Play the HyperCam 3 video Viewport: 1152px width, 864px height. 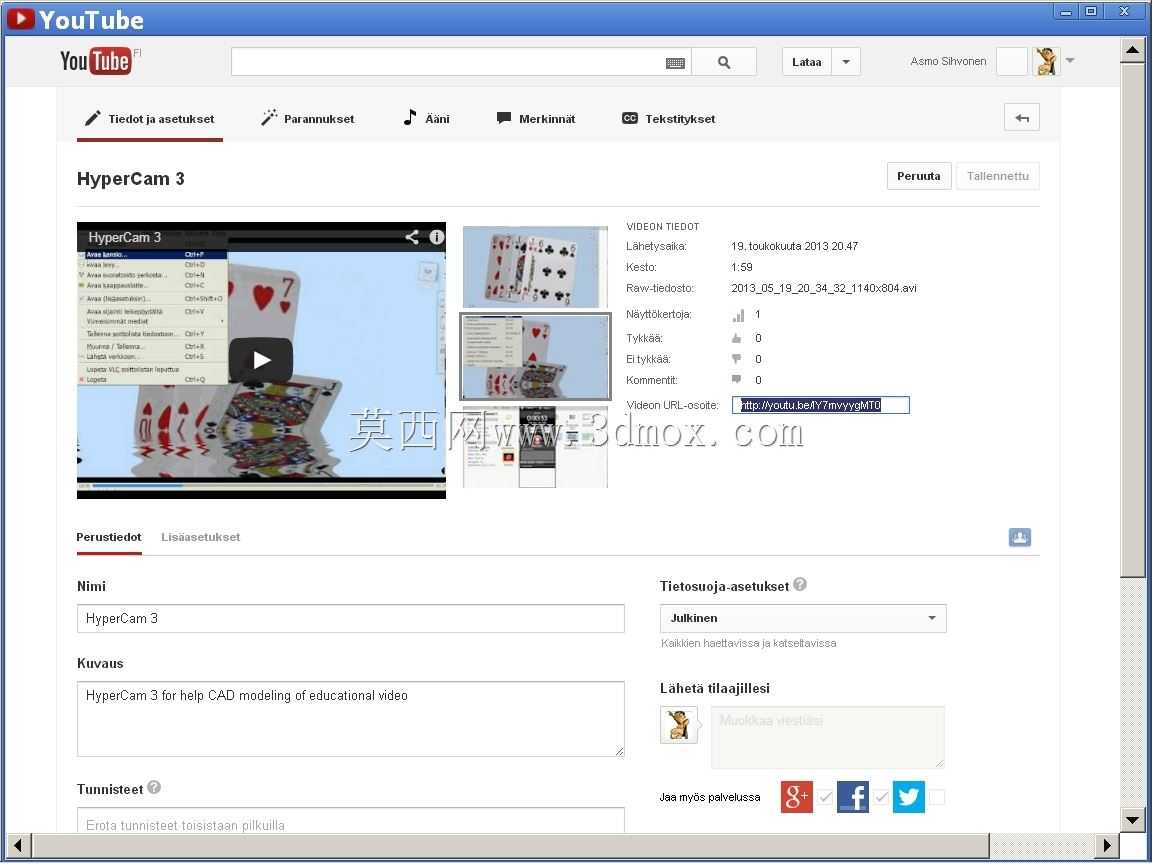point(261,360)
